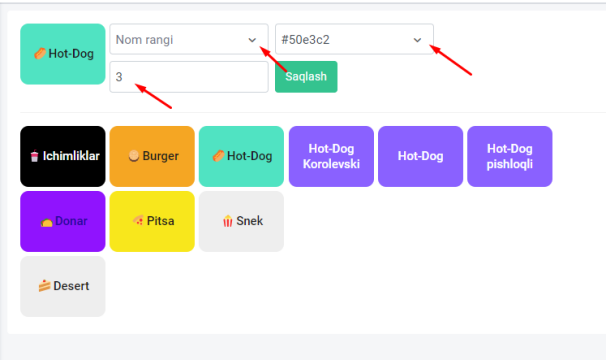This screenshot has width=607, height=360.
Task: Select the black Ichimliklar category tile
Action: [x=63, y=156]
